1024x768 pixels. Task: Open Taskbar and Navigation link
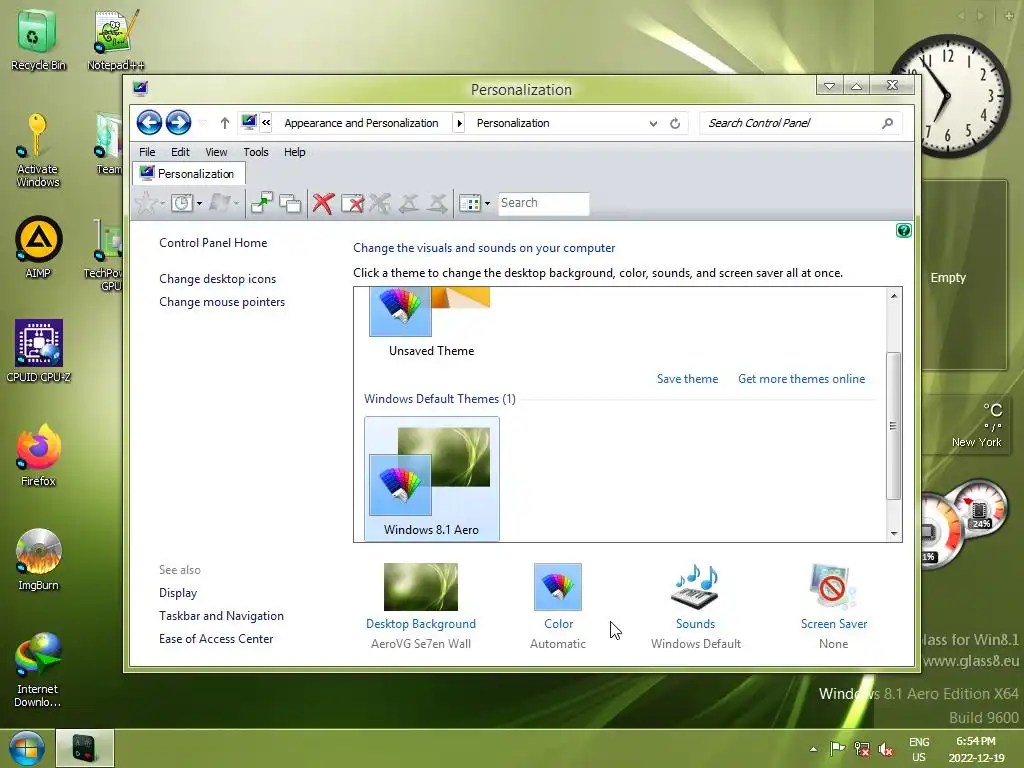[x=221, y=616]
